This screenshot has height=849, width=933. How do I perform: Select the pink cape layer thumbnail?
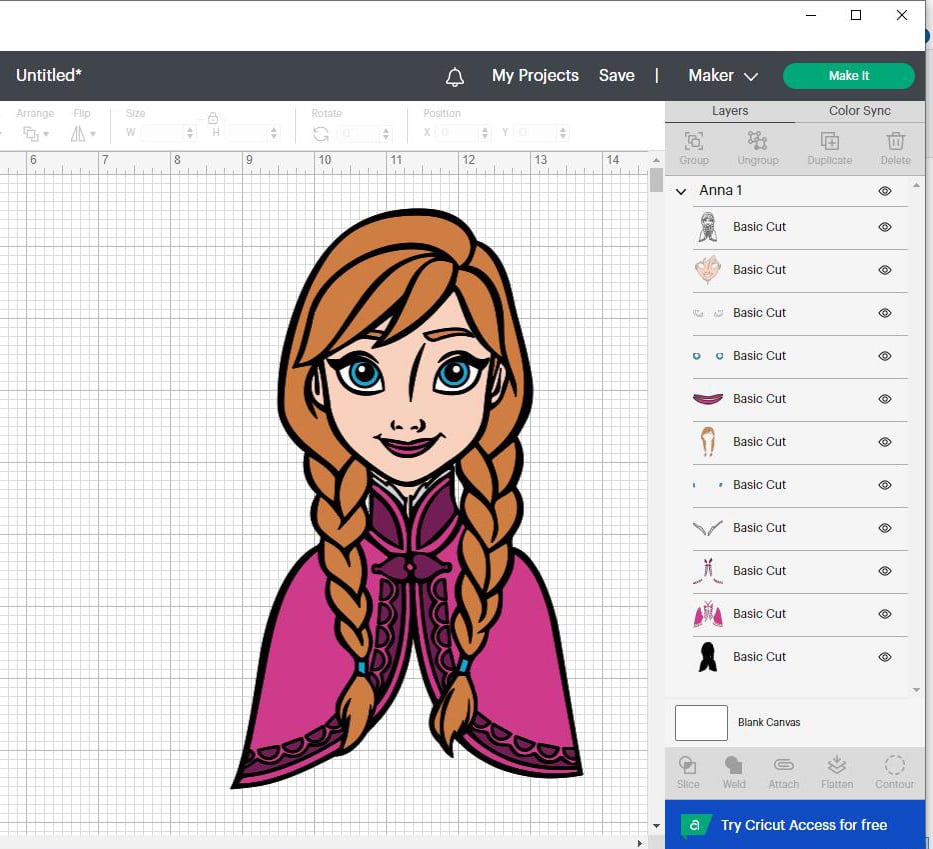(x=707, y=613)
